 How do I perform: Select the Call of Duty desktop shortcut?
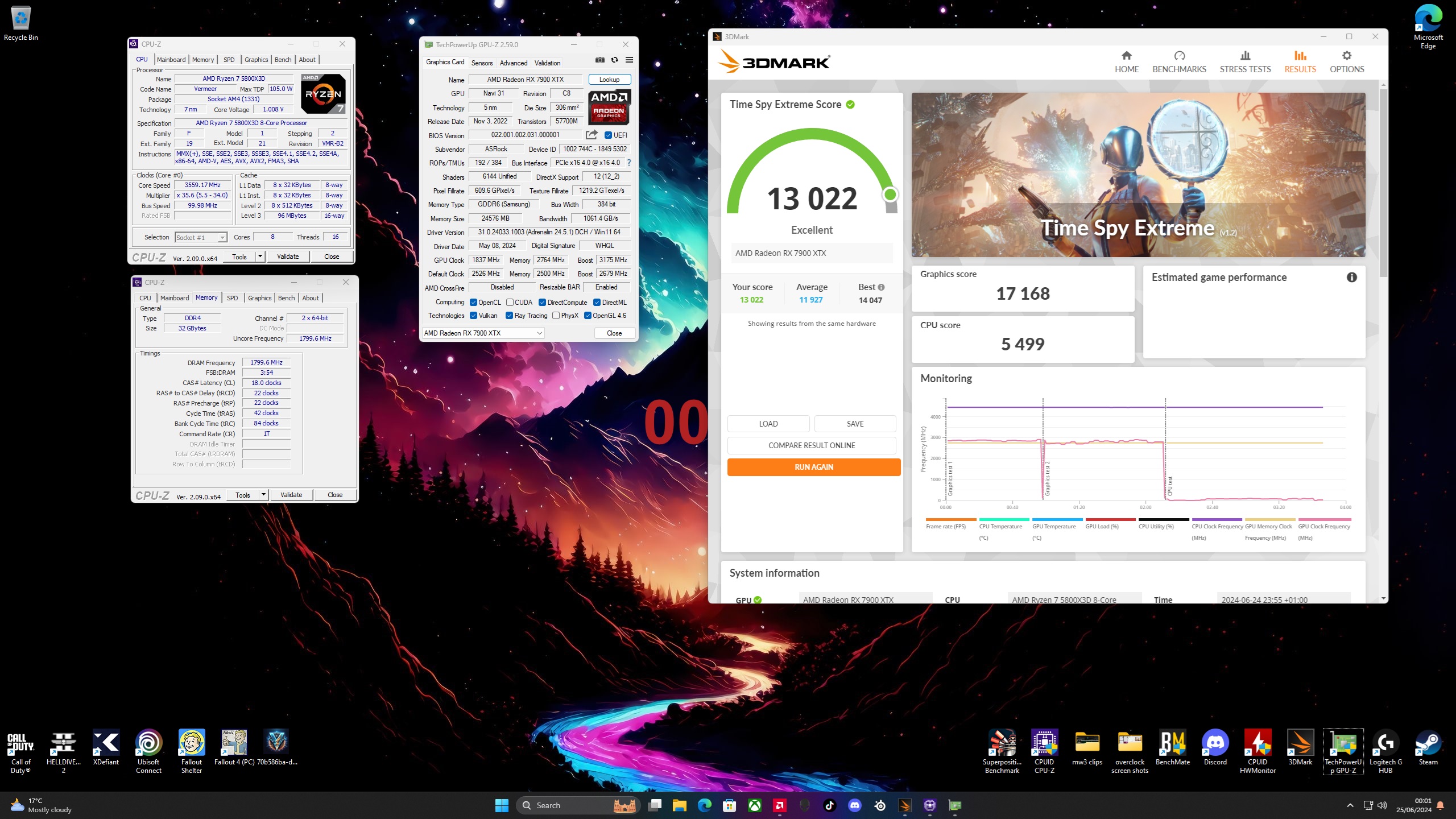21,751
